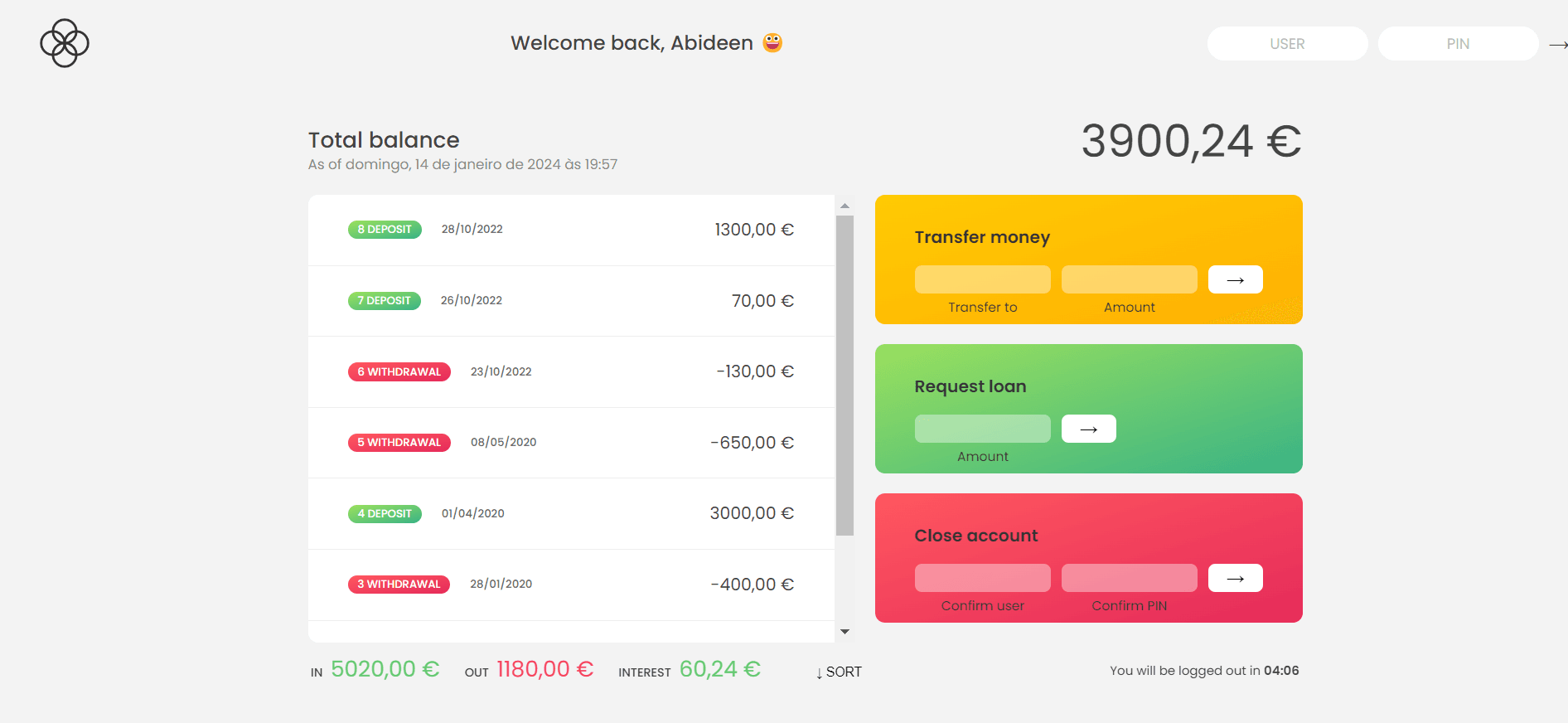The image size is (1568, 723).
Task: Click the smiley emoji after Abideen
Action: [772, 42]
